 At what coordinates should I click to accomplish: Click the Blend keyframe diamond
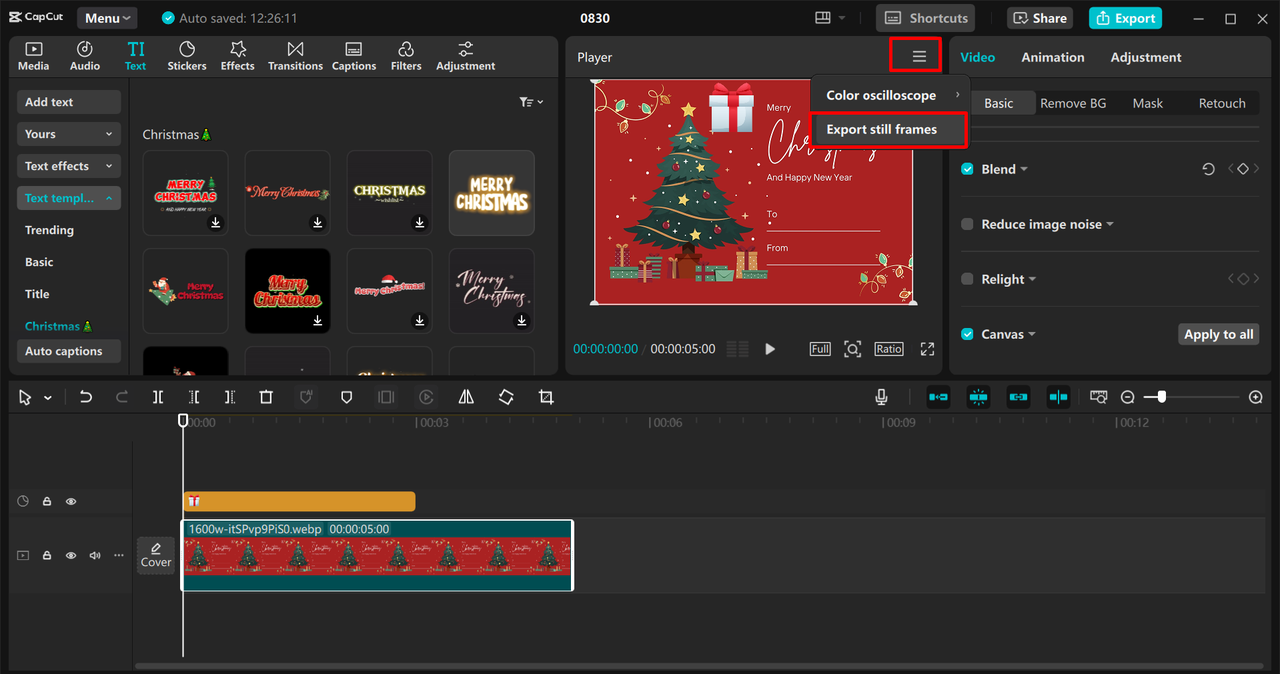[1243, 169]
